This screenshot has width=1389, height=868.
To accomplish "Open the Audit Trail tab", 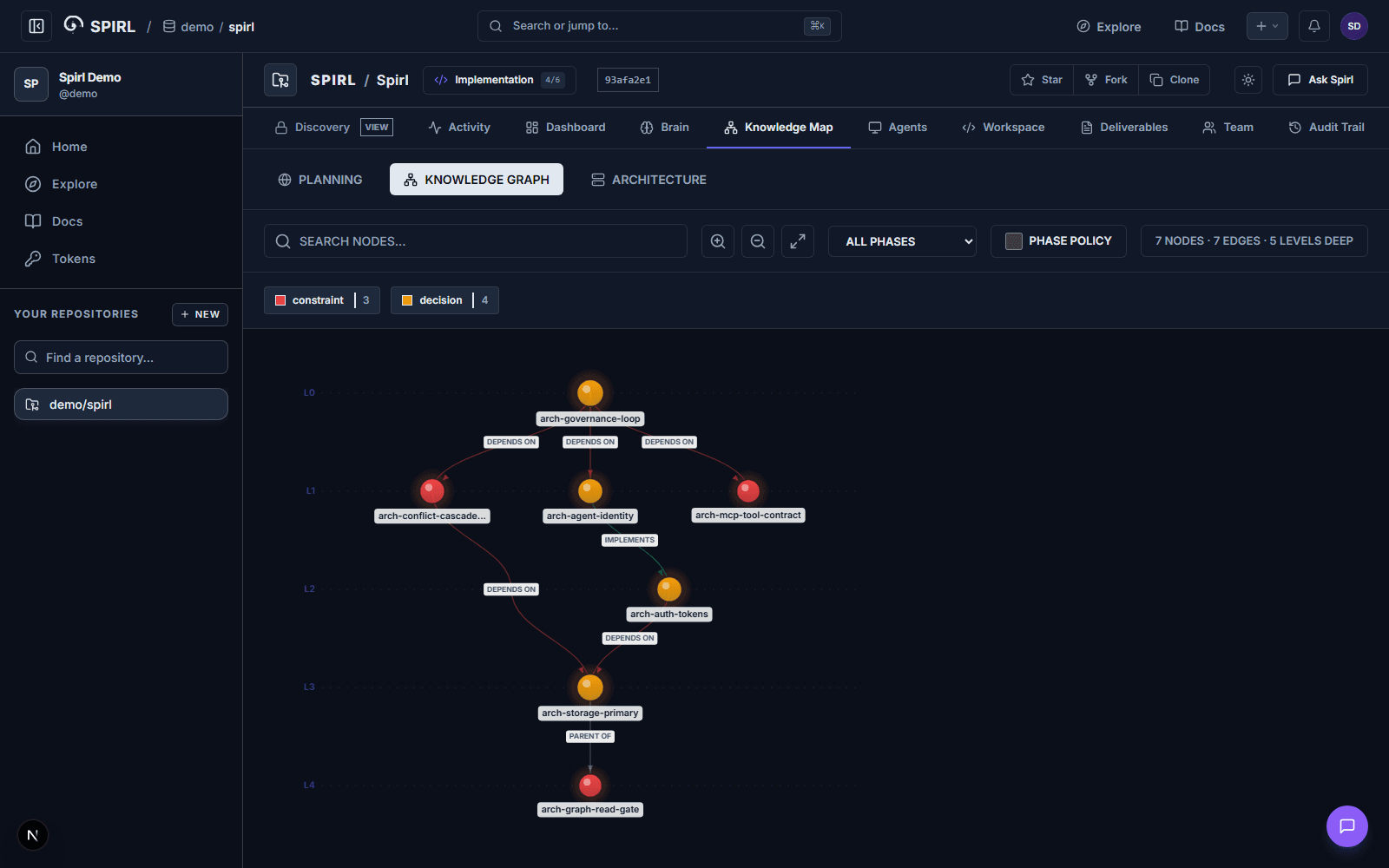I will 1326,128.
